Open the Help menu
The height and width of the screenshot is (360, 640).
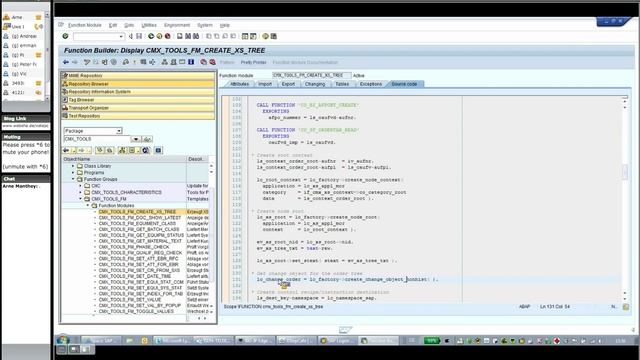[225, 25]
